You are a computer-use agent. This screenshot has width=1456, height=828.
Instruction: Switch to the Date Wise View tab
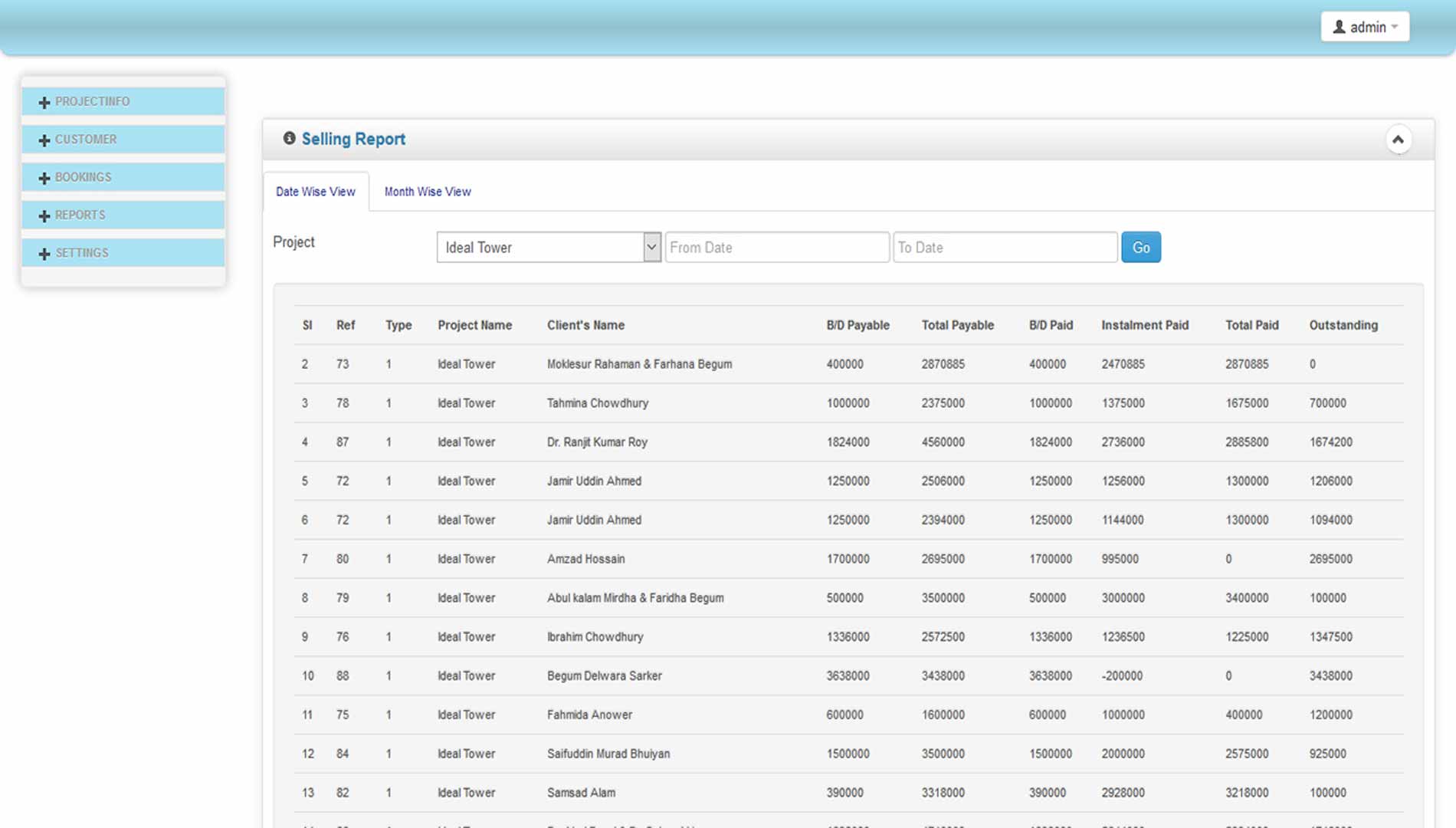tap(316, 192)
